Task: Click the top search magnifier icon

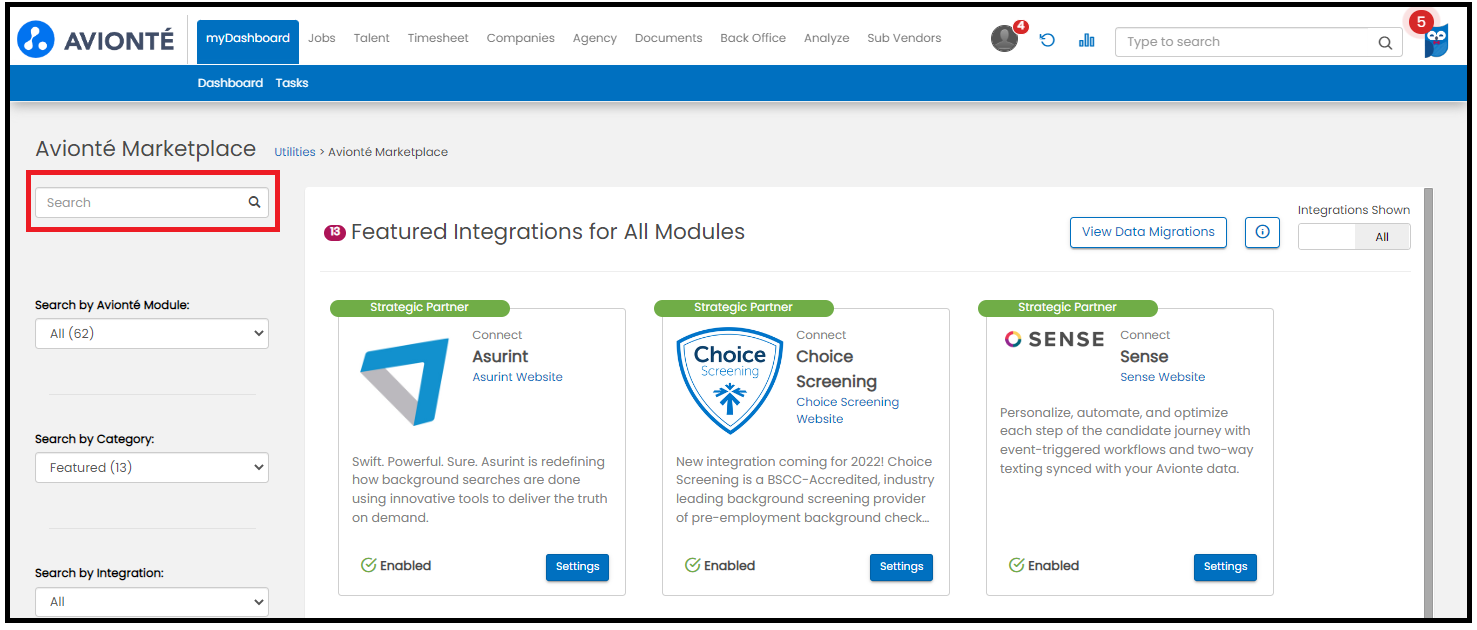Action: pyautogui.click(x=1385, y=42)
